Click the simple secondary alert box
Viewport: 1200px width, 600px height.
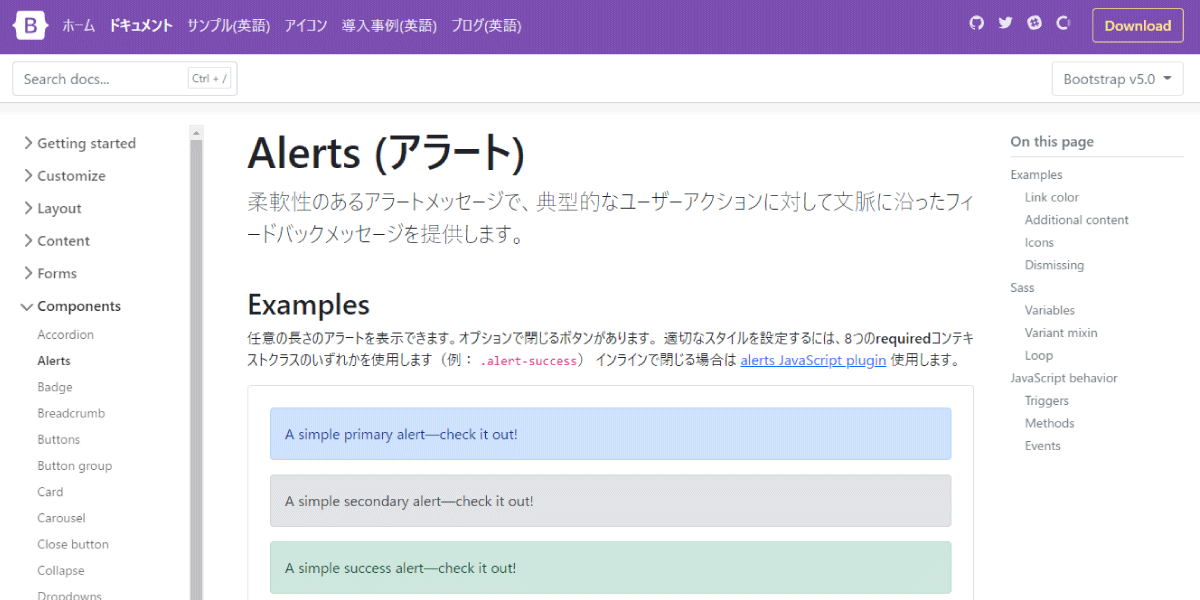610,501
